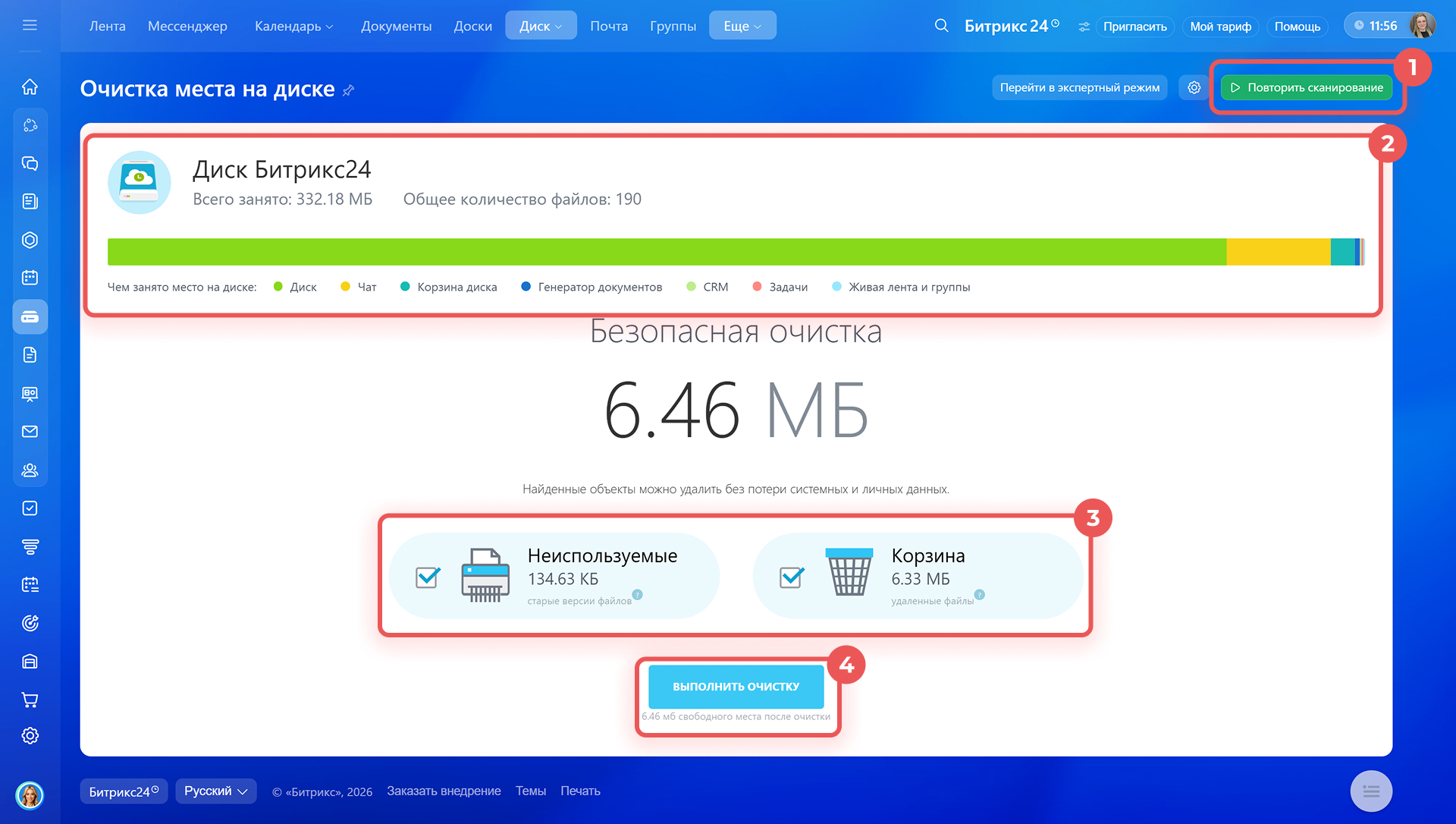Screen dimensions: 1456x824
Task: Uncheck the Корзина checkbox
Action: click(x=791, y=577)
